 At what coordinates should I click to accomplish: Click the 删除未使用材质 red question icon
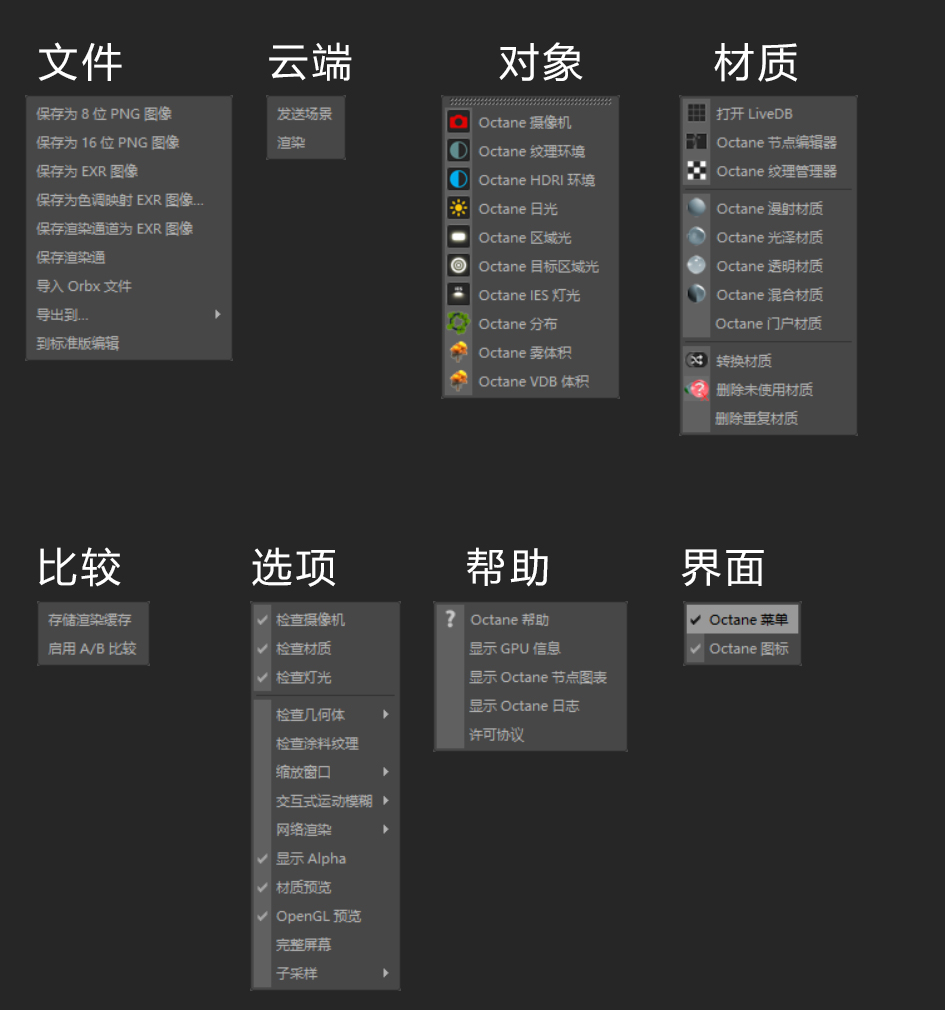point(697,389)
